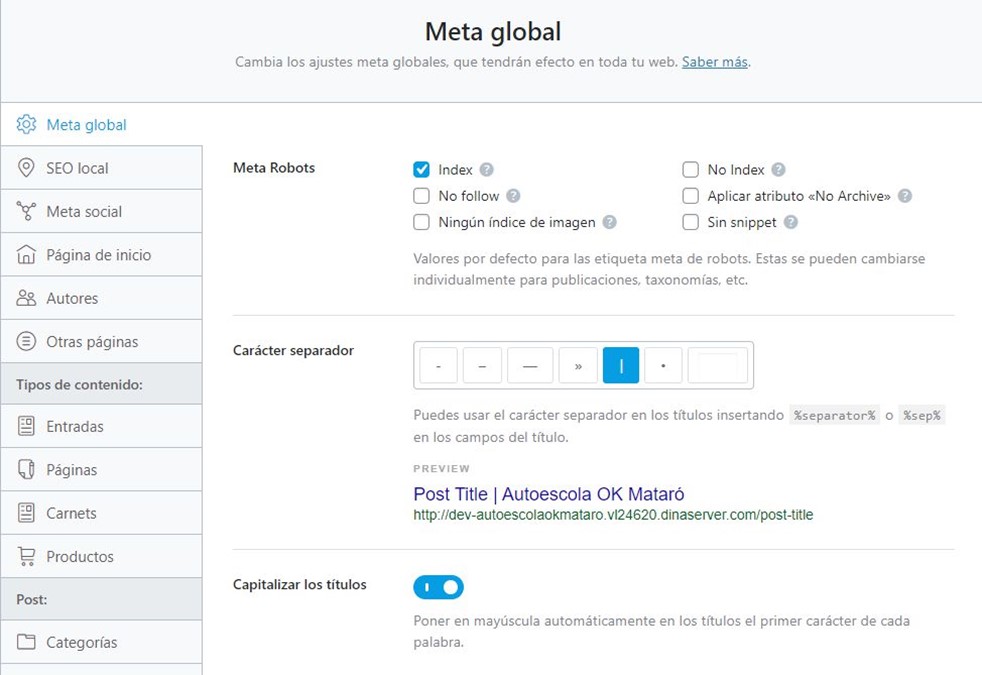Viewport: 982px width, 675px height.
Task: Follow the Saber más link
Action: 714,62
